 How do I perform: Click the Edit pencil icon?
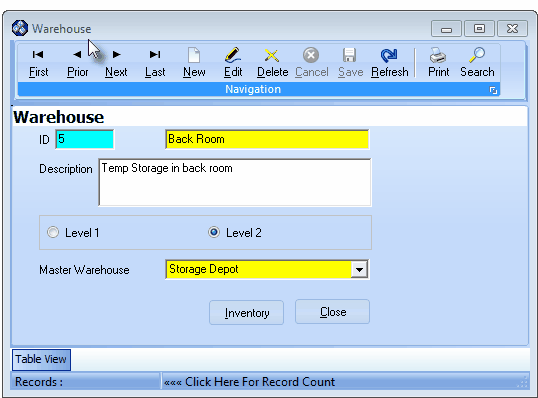[233, 56]
